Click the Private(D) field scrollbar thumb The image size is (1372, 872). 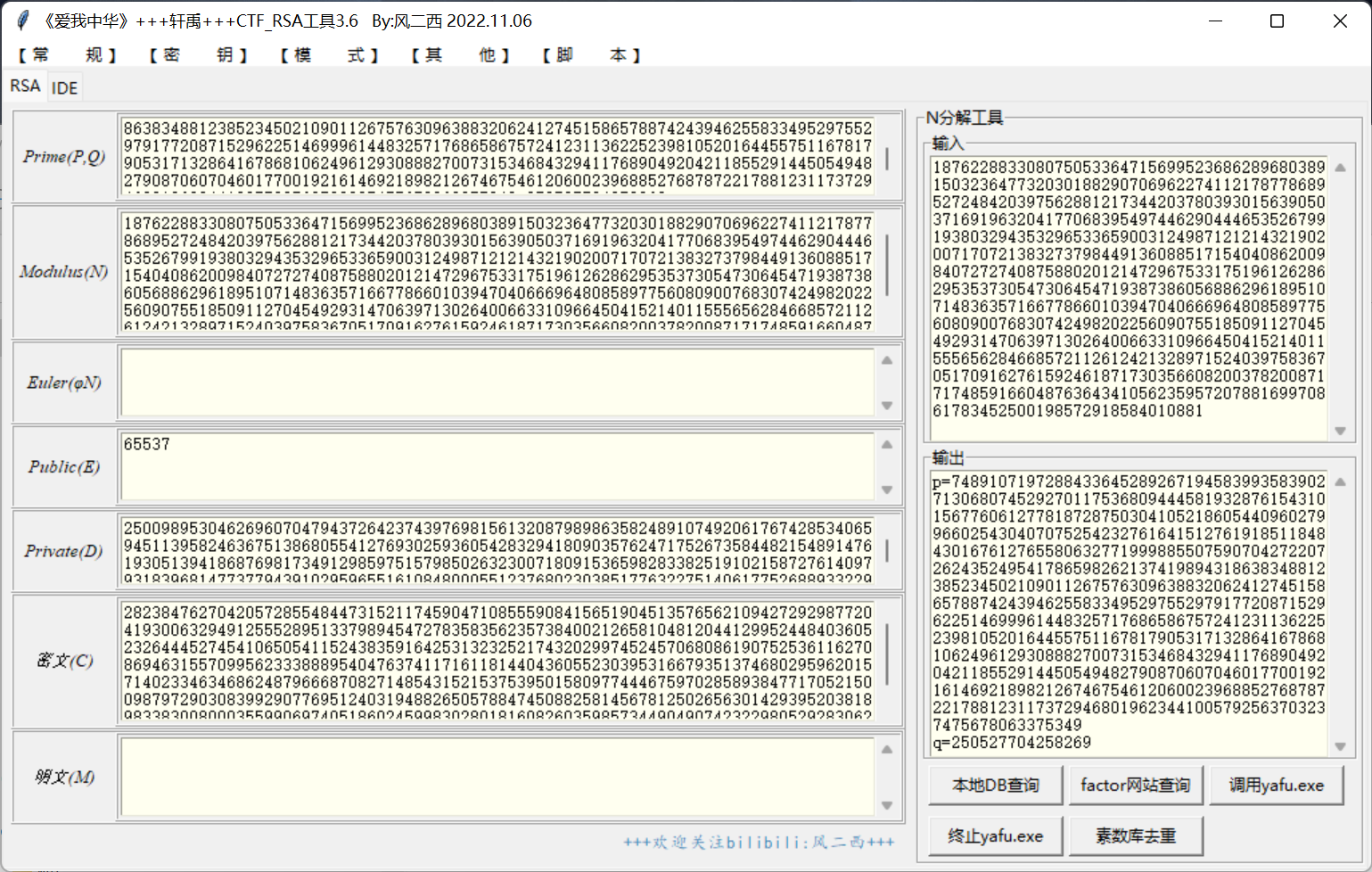[x=887, y=551]
